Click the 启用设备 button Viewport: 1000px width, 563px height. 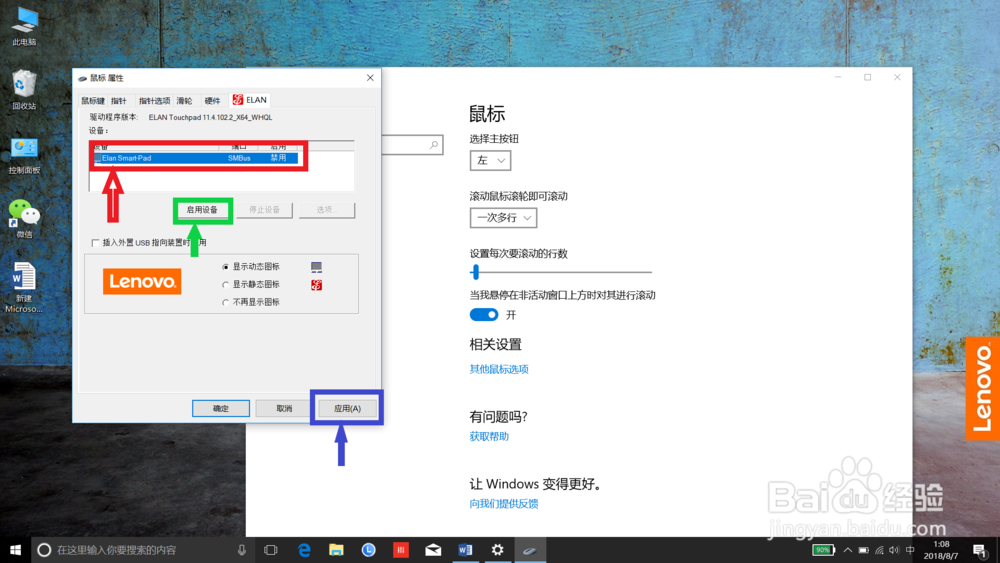[202, 210]
